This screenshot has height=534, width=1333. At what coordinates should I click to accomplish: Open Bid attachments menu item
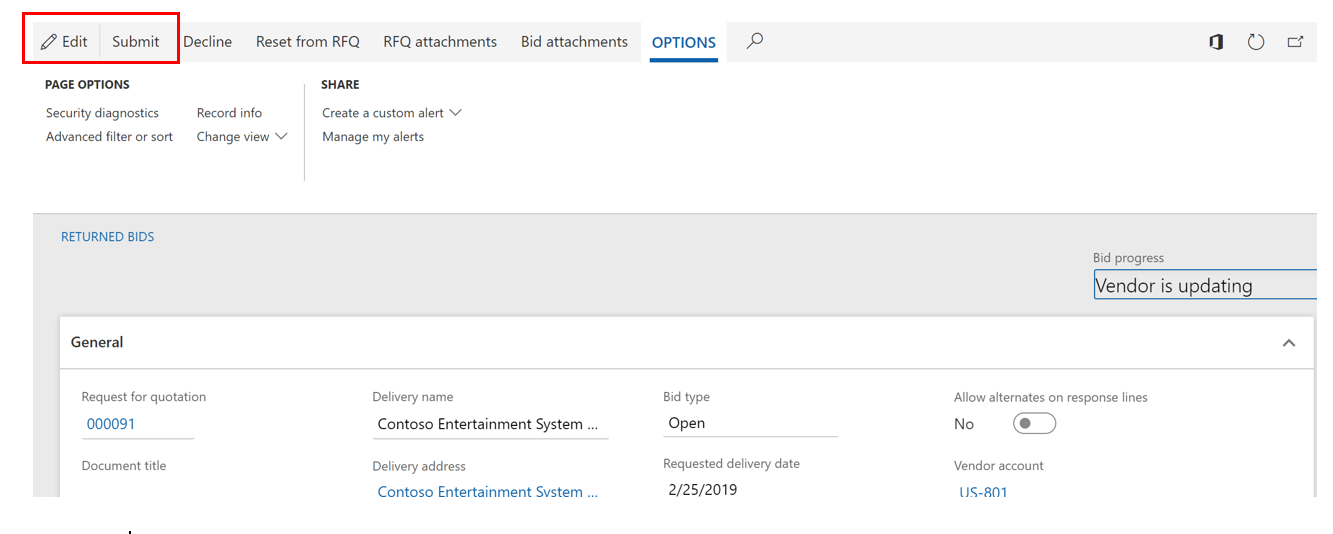[x=574, y=42]
